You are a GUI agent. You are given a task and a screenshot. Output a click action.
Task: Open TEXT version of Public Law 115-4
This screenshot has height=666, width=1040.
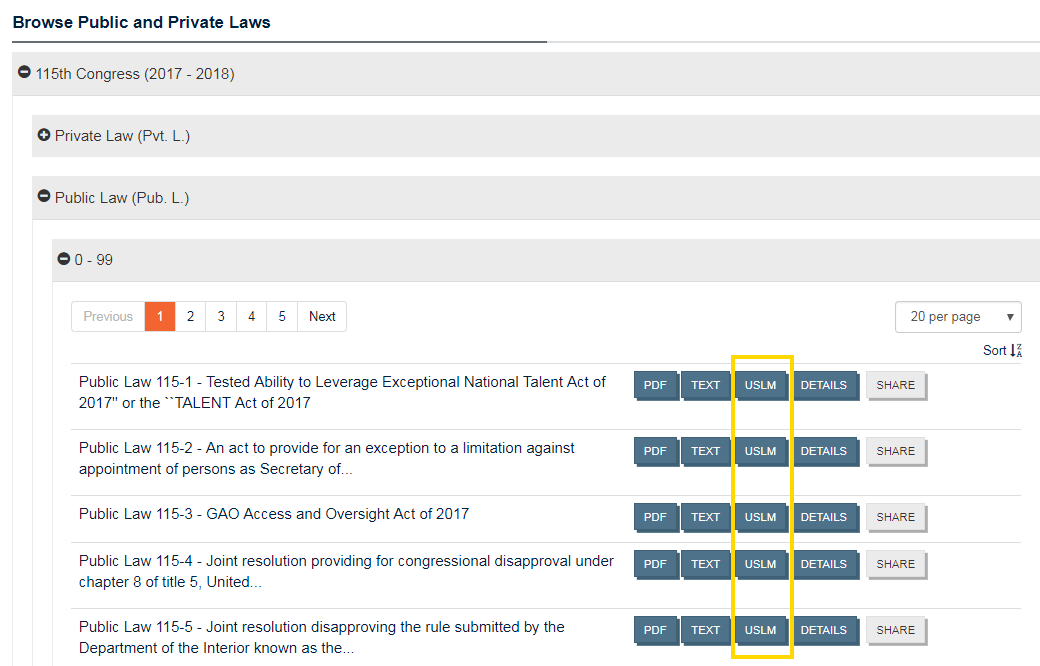tap(705, 564)
